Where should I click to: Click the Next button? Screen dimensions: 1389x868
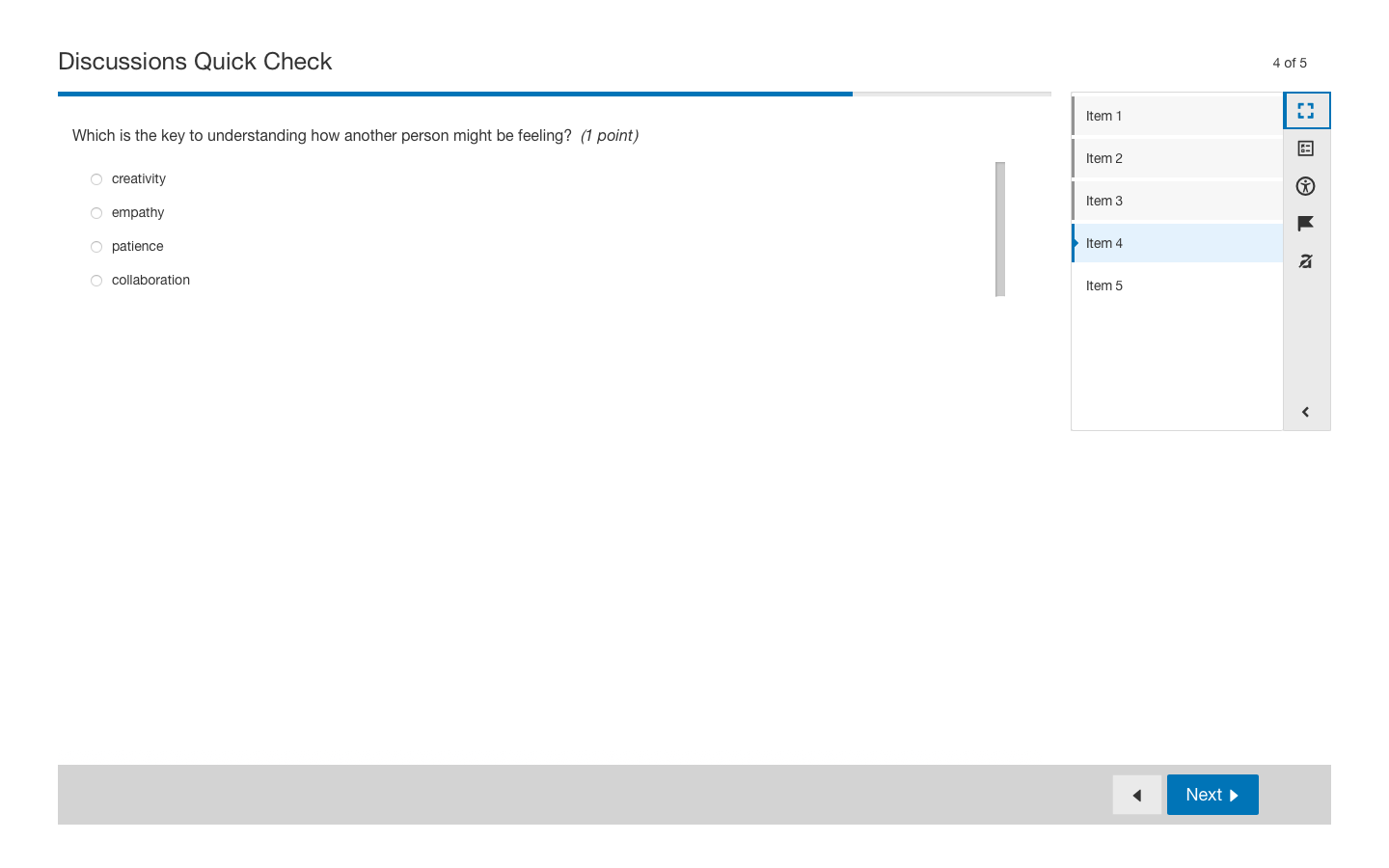pyautogui.click(x=1212, y=795)
